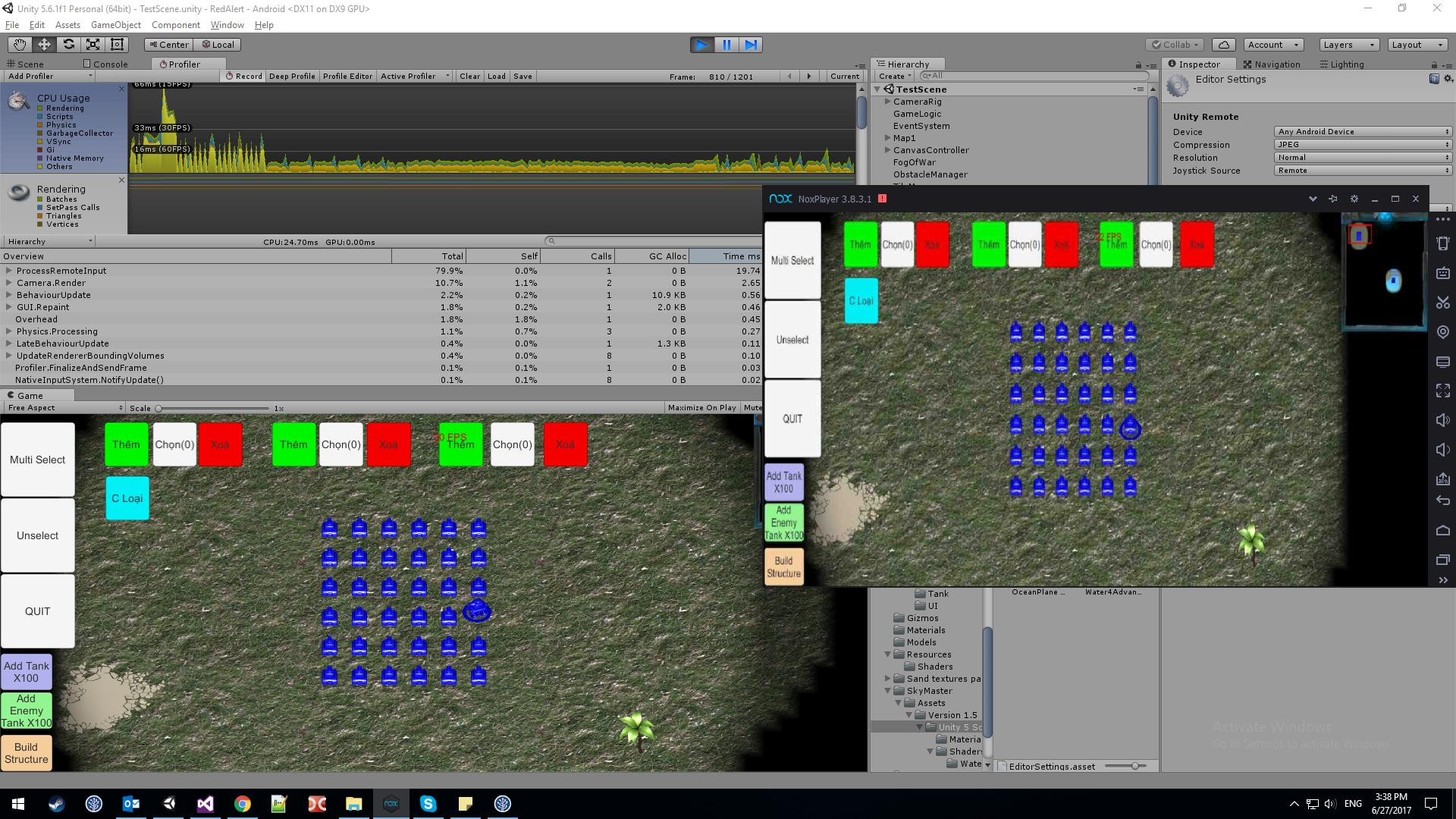This screenshot has width=1456, height=819.
Task: Select the Scale tool
Action: 93,45
